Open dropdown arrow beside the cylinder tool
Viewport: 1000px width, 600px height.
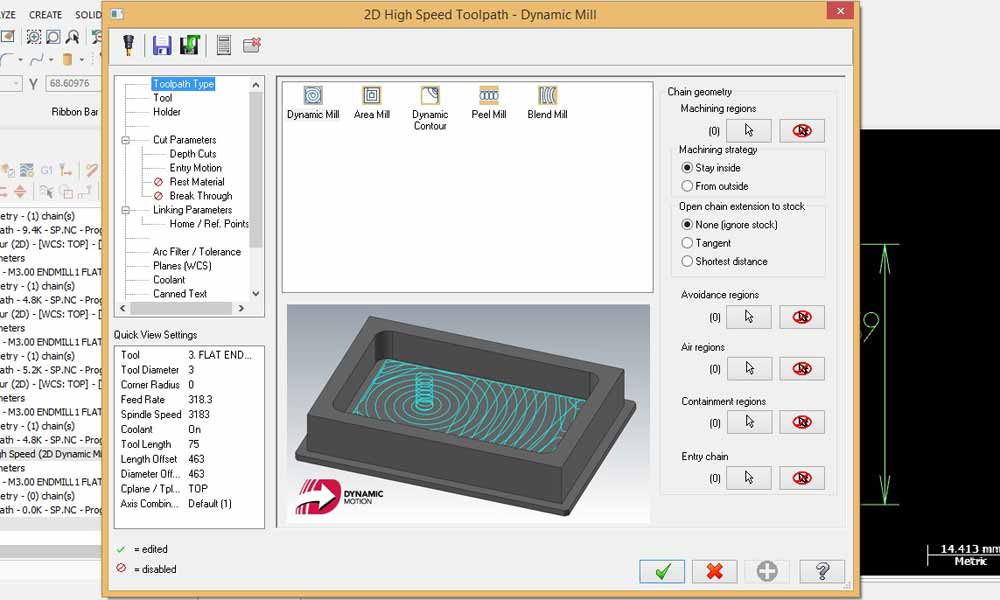pos(82,60)
